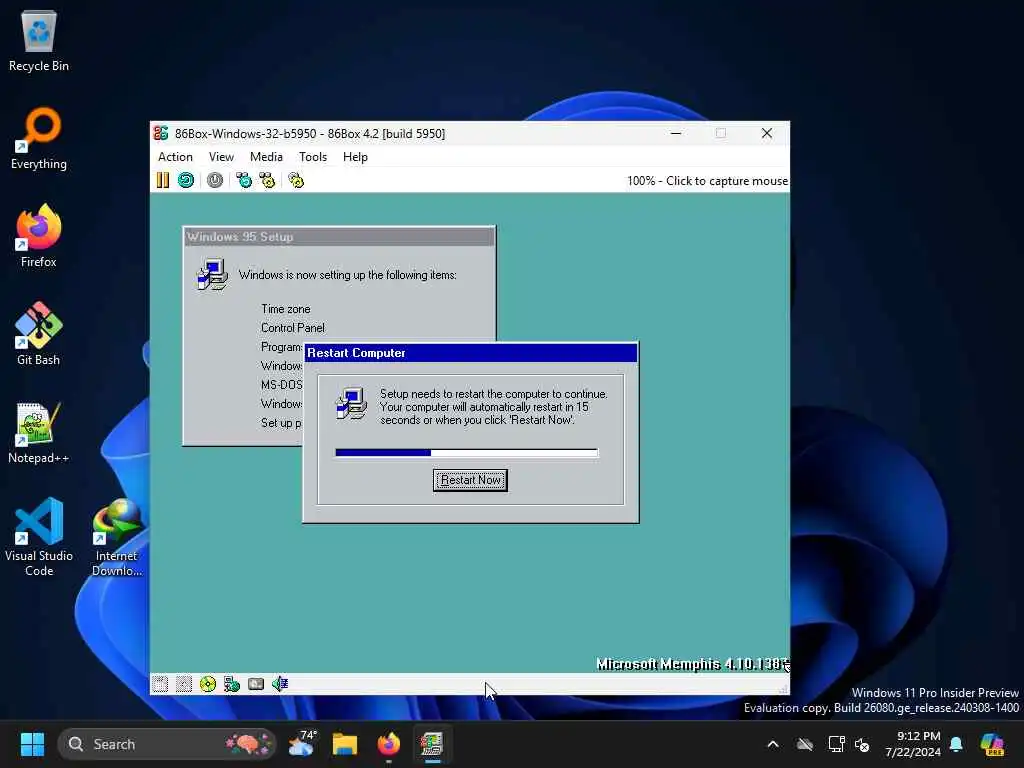Viewport: 1024px width, 768px height.
Task: Click the taskbar Search box
Action: pos(167,744)
